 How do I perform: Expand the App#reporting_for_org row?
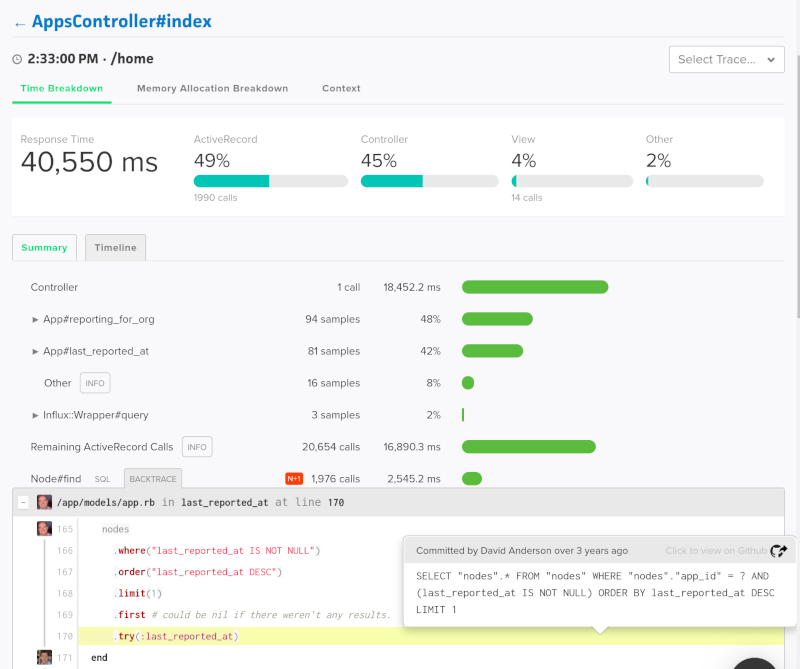click(x=35, y=319)
